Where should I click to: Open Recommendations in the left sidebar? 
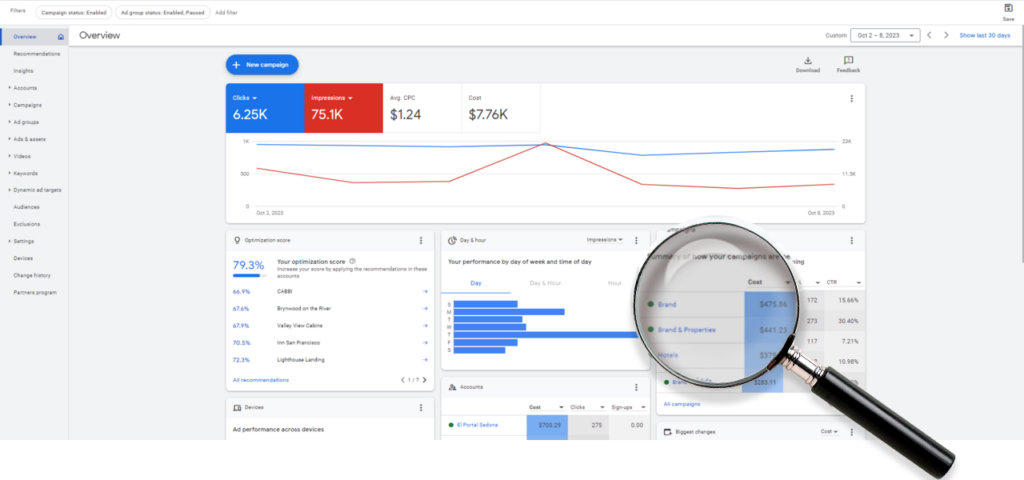37,54
